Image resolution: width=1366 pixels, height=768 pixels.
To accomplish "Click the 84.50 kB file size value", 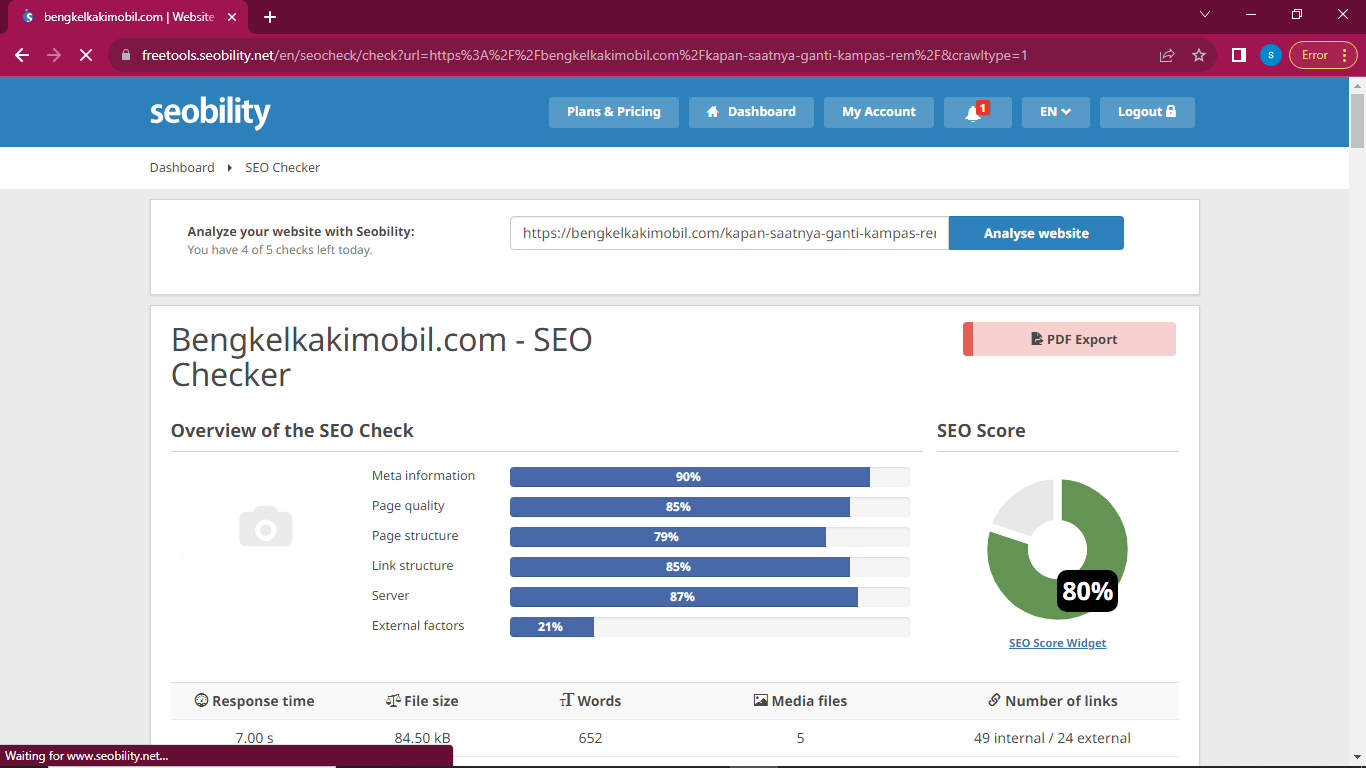I will point(422,738).
